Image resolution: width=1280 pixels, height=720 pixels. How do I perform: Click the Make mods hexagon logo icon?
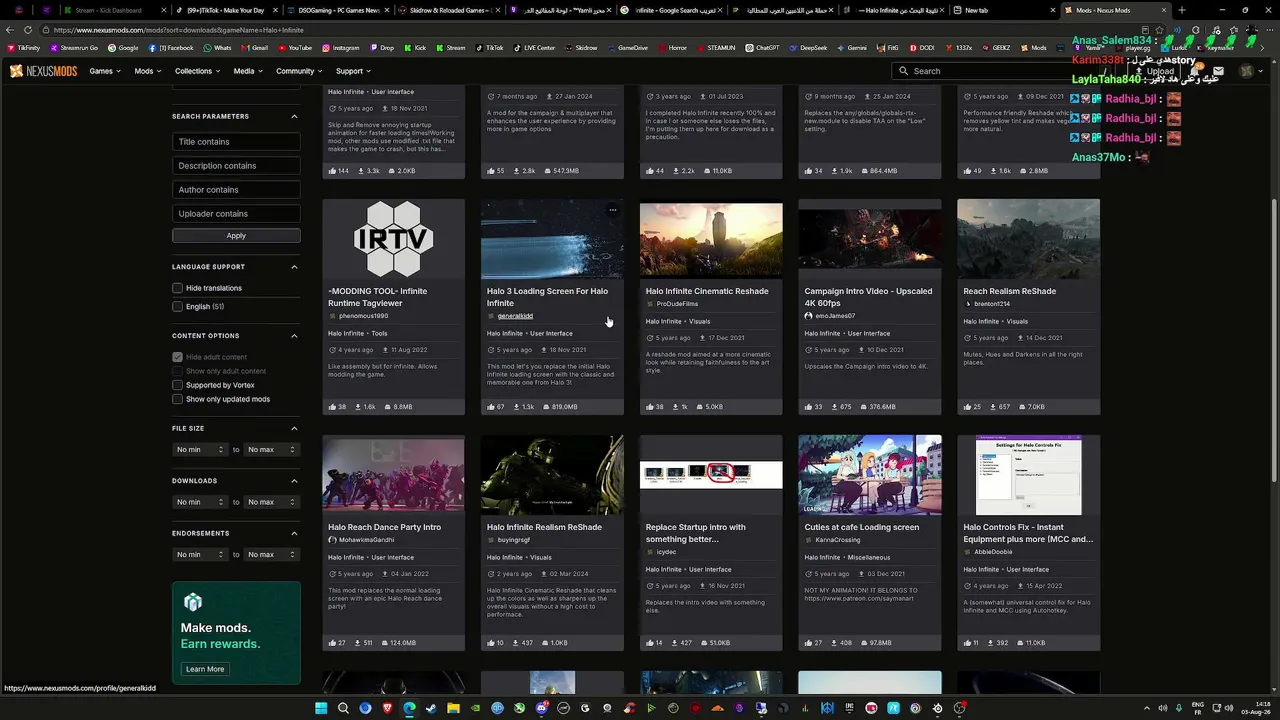193,602
